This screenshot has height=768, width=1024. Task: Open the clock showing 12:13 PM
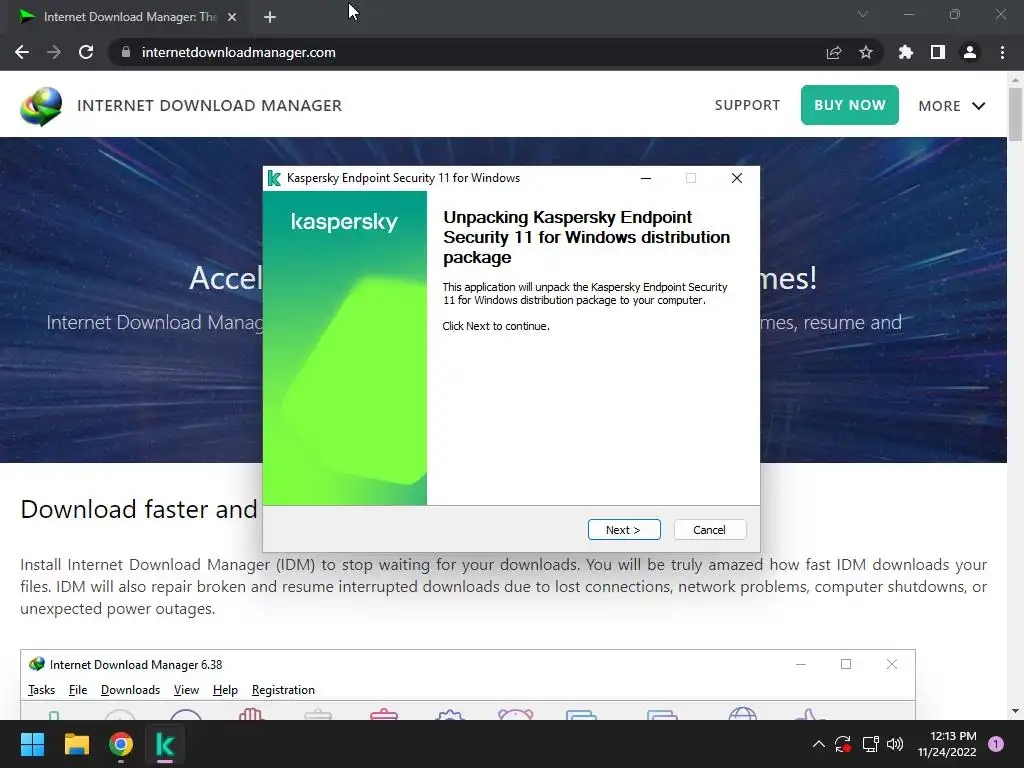[946, 744]
